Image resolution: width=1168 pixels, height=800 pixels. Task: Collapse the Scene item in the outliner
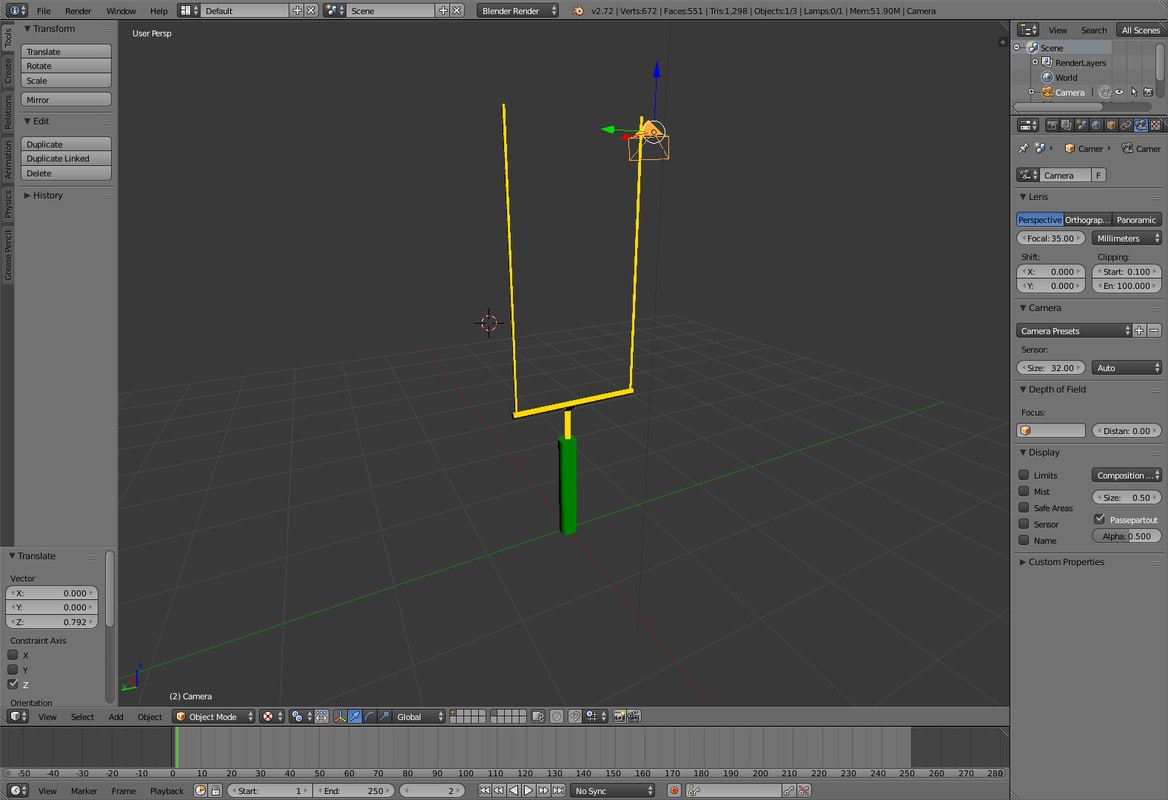click(x=1016, y=47)
